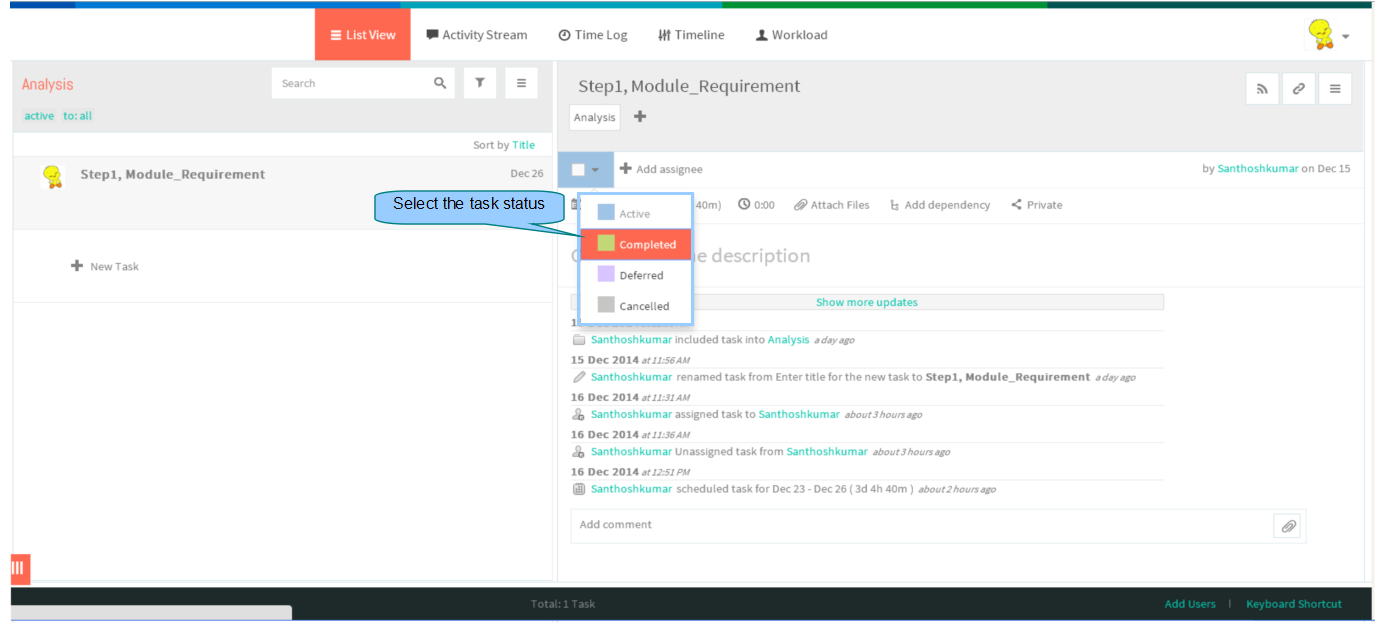Toggle the task status checkbox
The width and height of the screenshot is (1379, 630).
(x=578, y=169)
